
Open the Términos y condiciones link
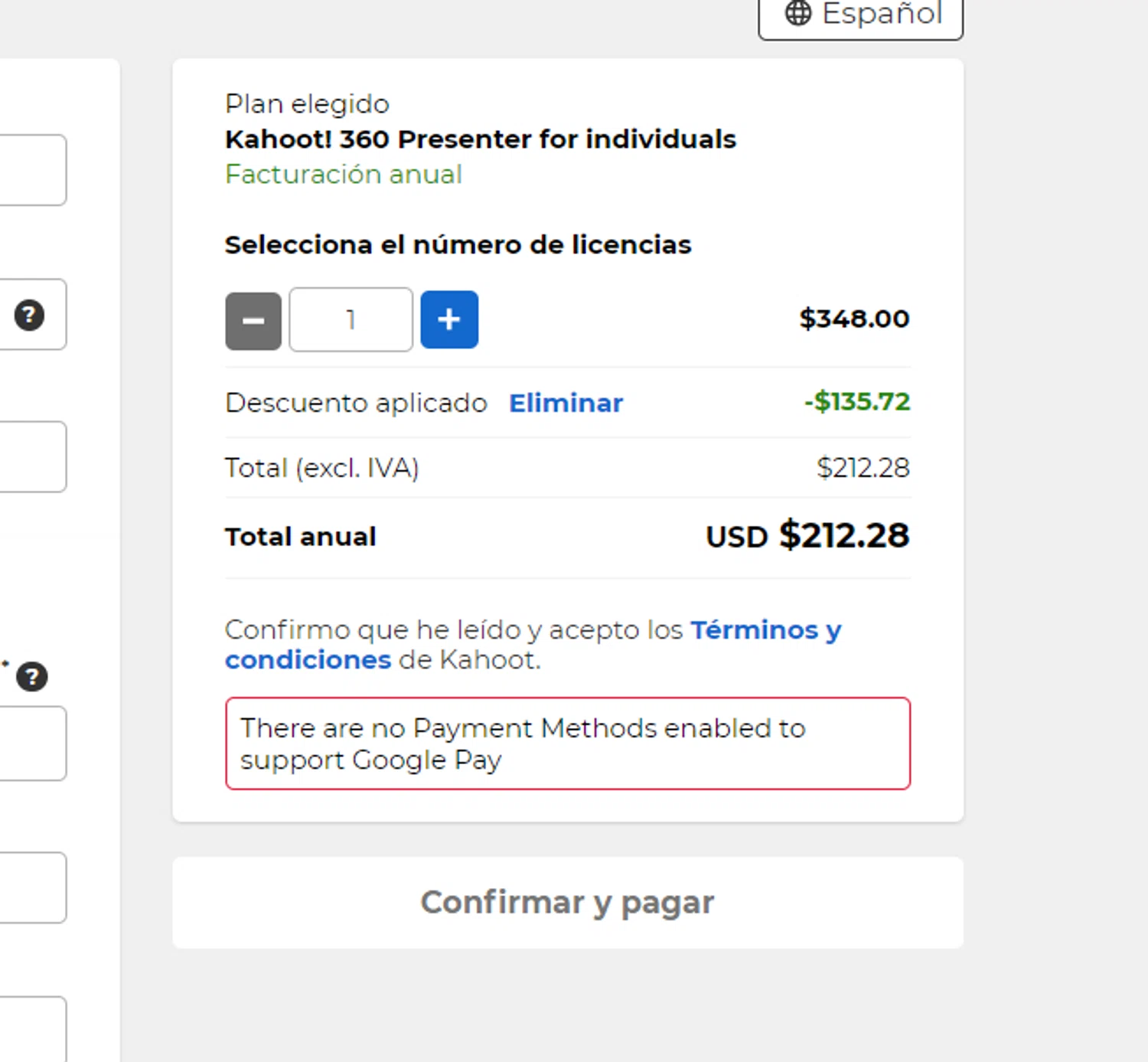click(765, 630)
